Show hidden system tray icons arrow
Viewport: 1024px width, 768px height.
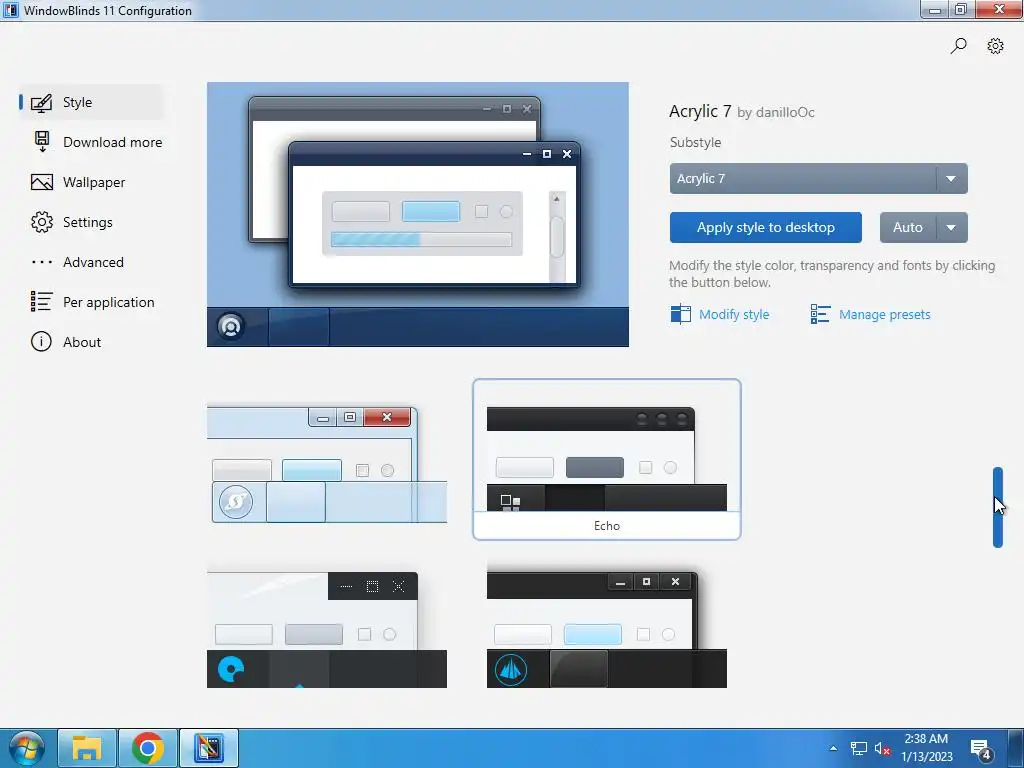pyautogui.click(x=833, y=748)
